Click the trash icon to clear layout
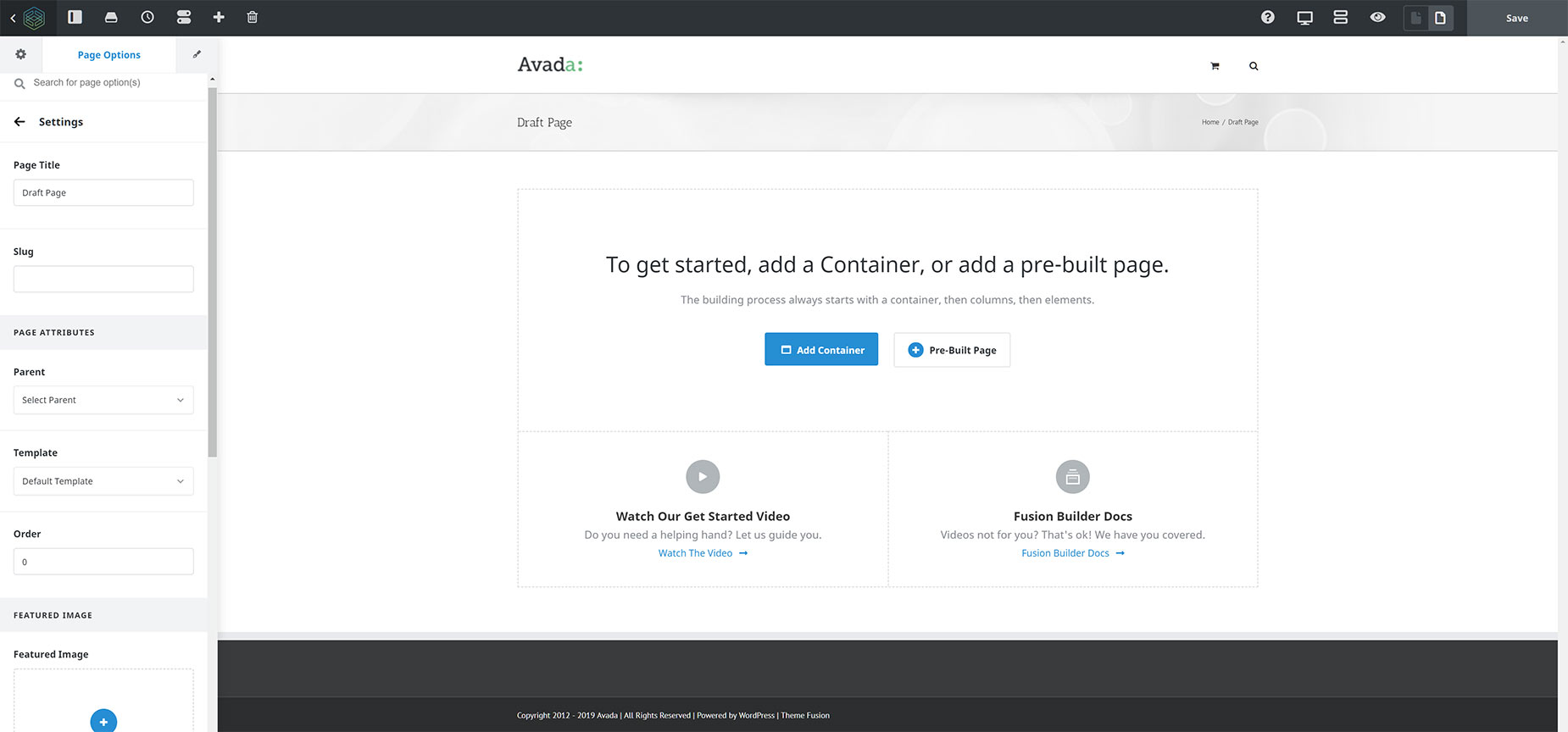 click(252, 17)
